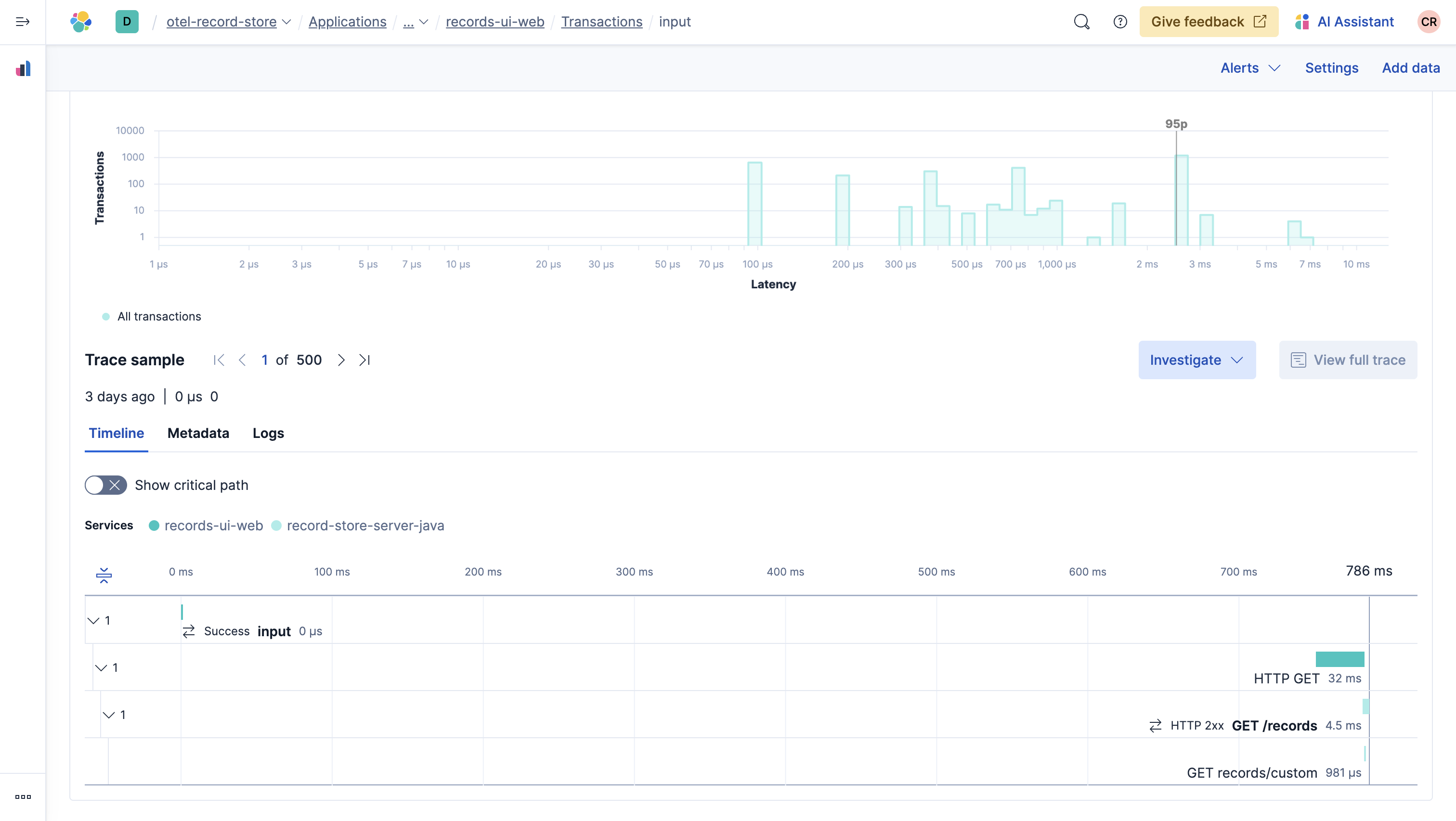Open the search magnifier icon
1456x821 pixels.
pos(1081,22)
